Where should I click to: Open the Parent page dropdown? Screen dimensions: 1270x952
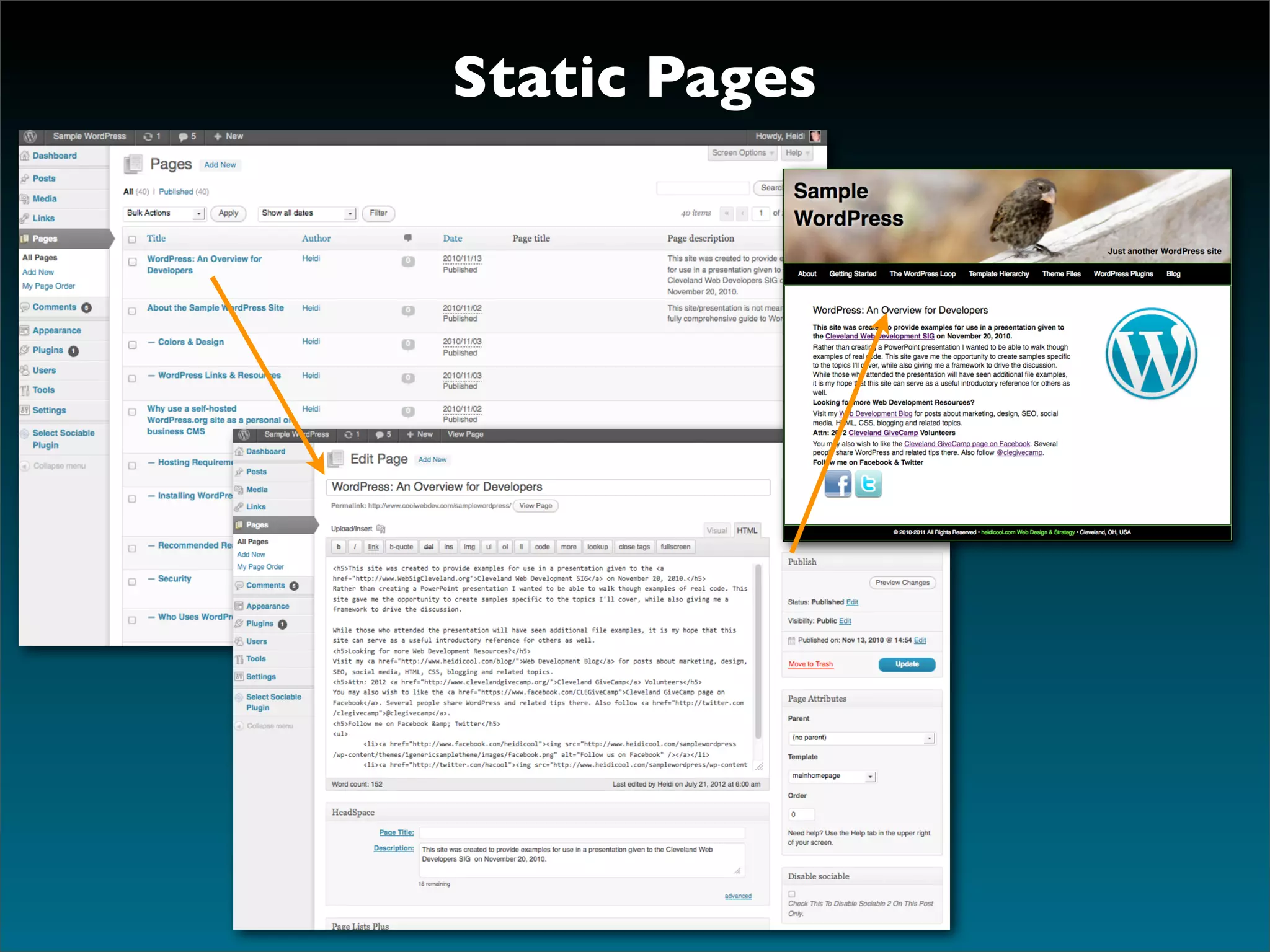(x=863, y=738)
